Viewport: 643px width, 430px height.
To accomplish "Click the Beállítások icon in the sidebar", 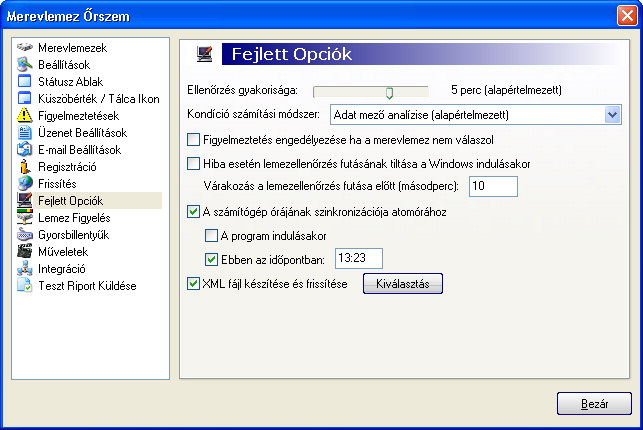I will 25,64.
